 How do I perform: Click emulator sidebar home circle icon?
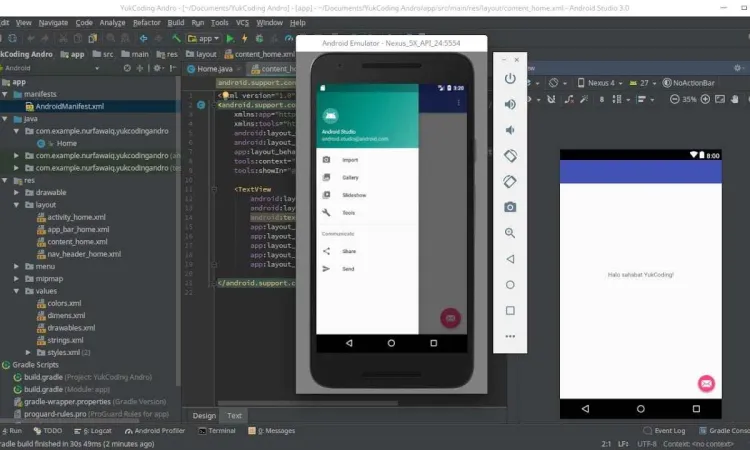[510, 285]
